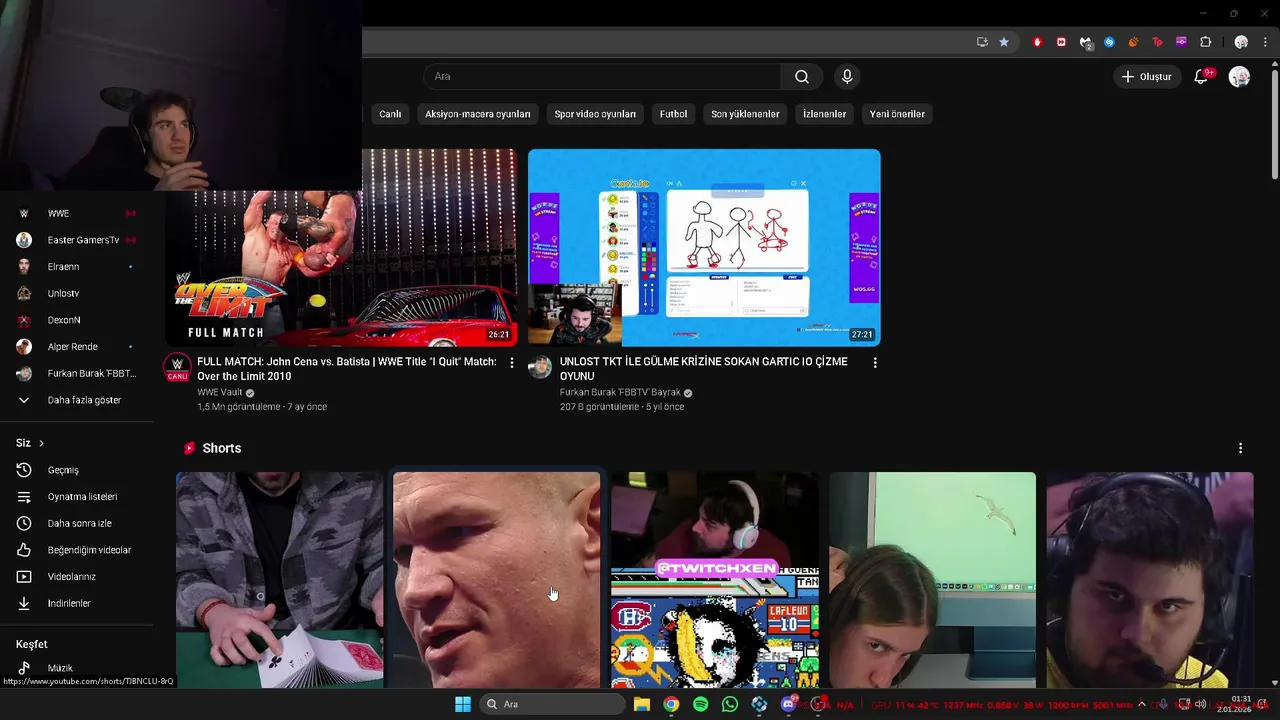
Task: Click the YouTube search magnifier button
Action: point(802,77)
